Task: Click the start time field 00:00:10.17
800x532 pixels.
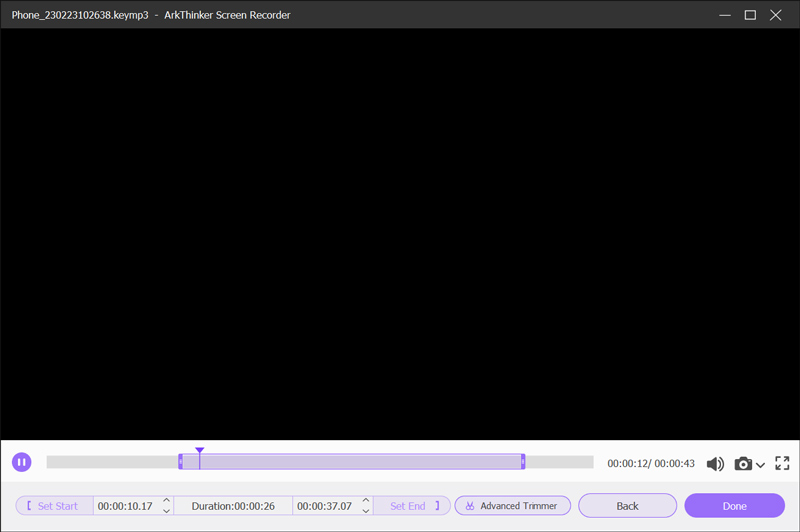Action: point(126,506)
